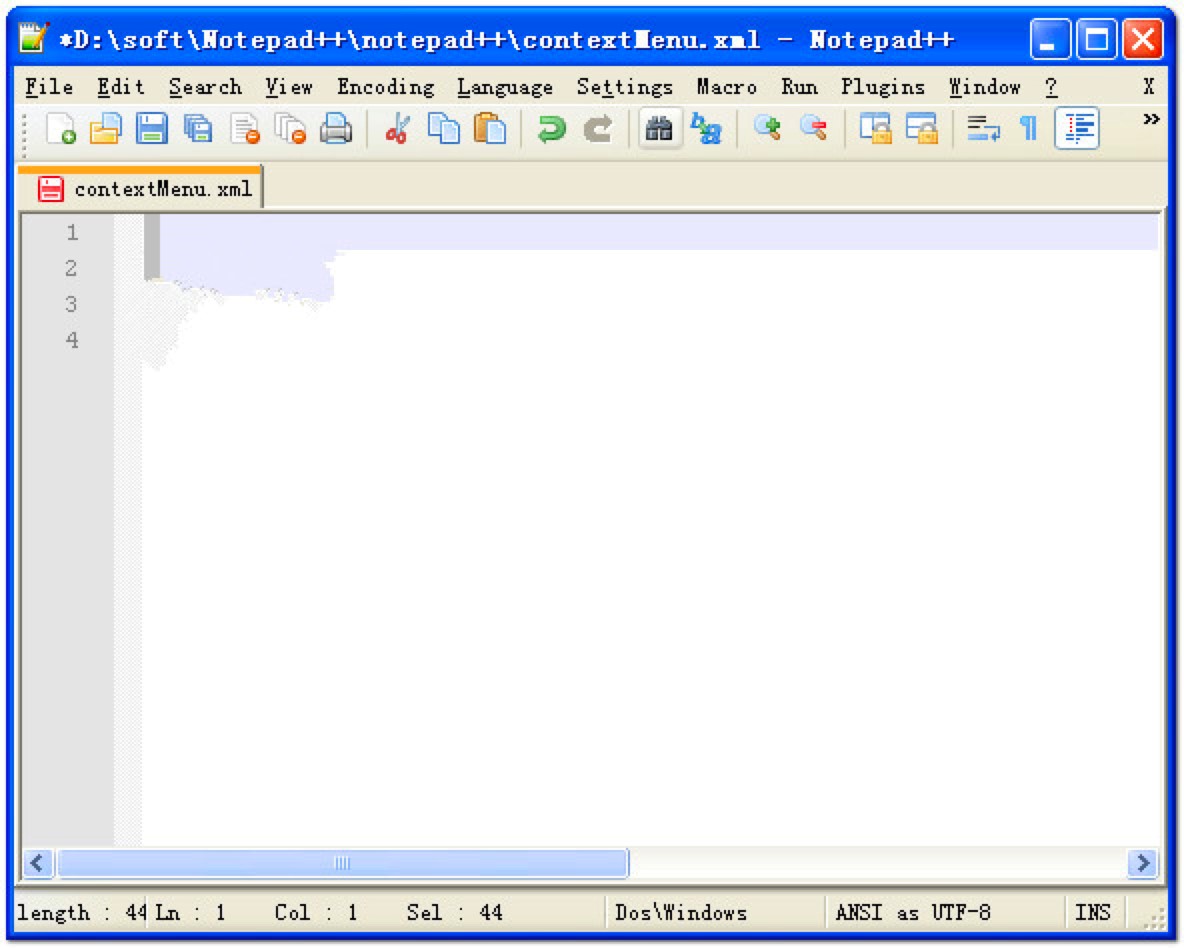The width and height of the screenshot is (1184, 948).
Task: Save the current file
Action: point(152,130)
